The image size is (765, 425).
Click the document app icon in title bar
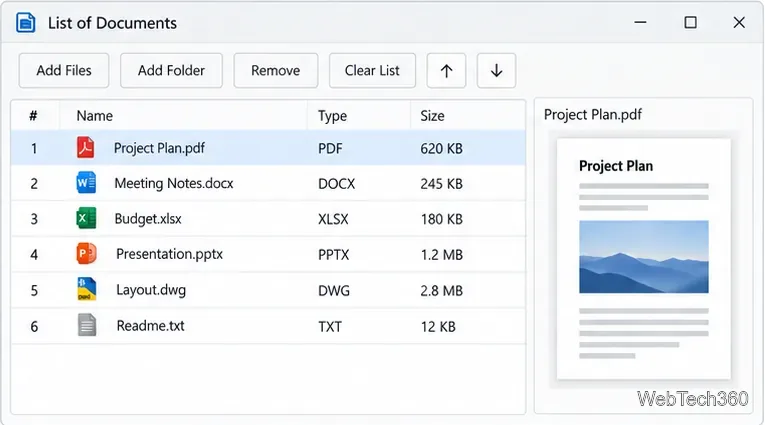pos(25,22)
